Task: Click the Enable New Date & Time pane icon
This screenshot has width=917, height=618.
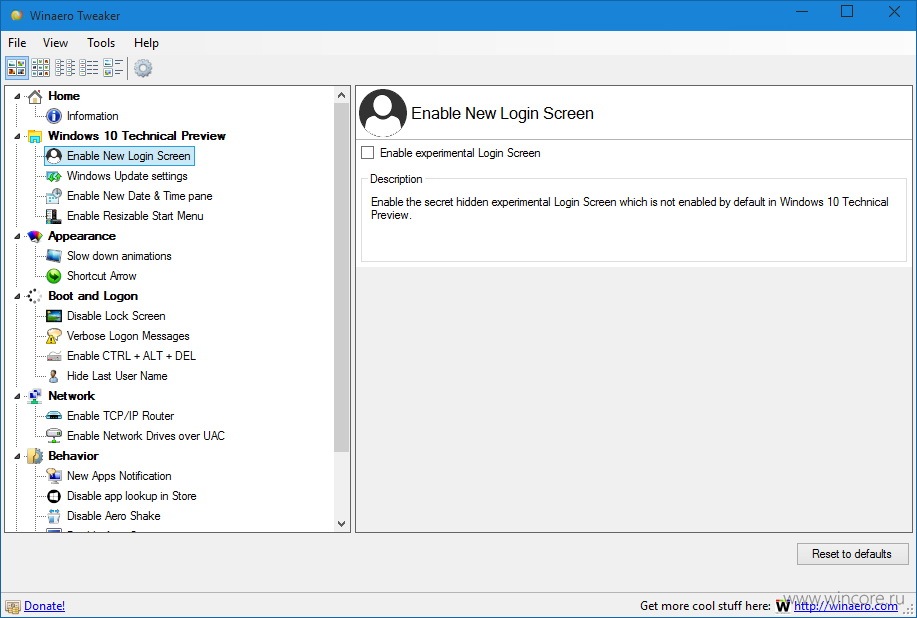Action: click(x=54, y=196)
